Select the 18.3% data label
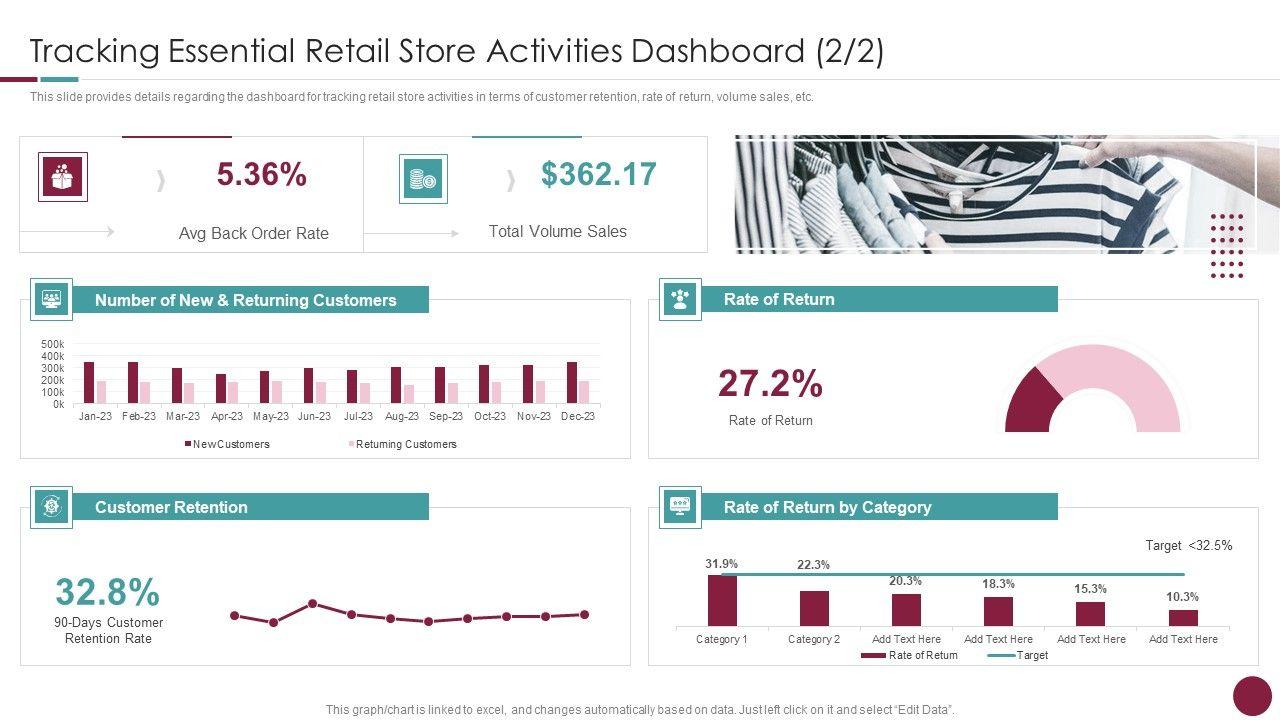This screenshot has height=720, width=1280. tap(998, 584)
